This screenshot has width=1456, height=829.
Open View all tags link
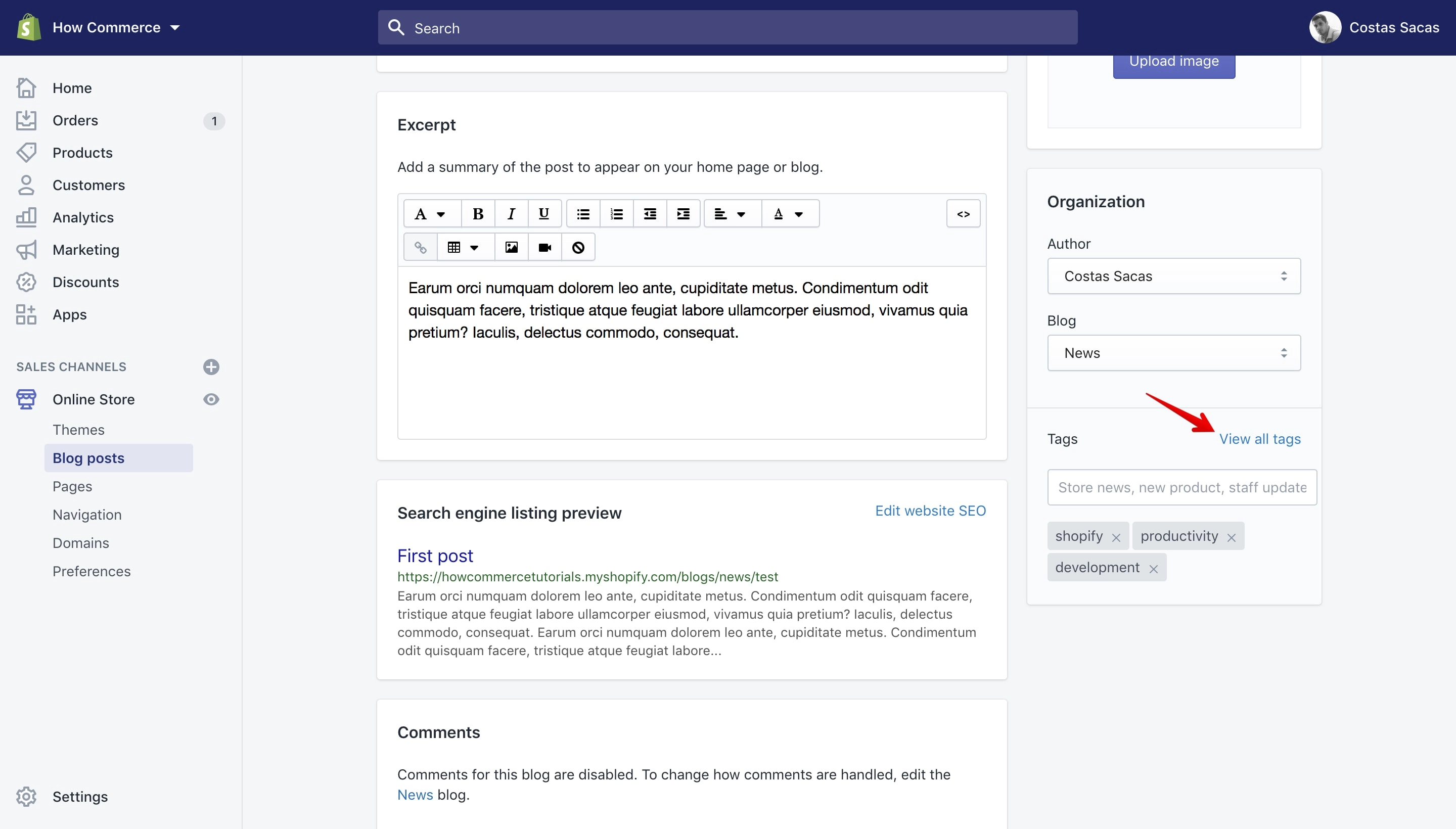pos(1259,438)
